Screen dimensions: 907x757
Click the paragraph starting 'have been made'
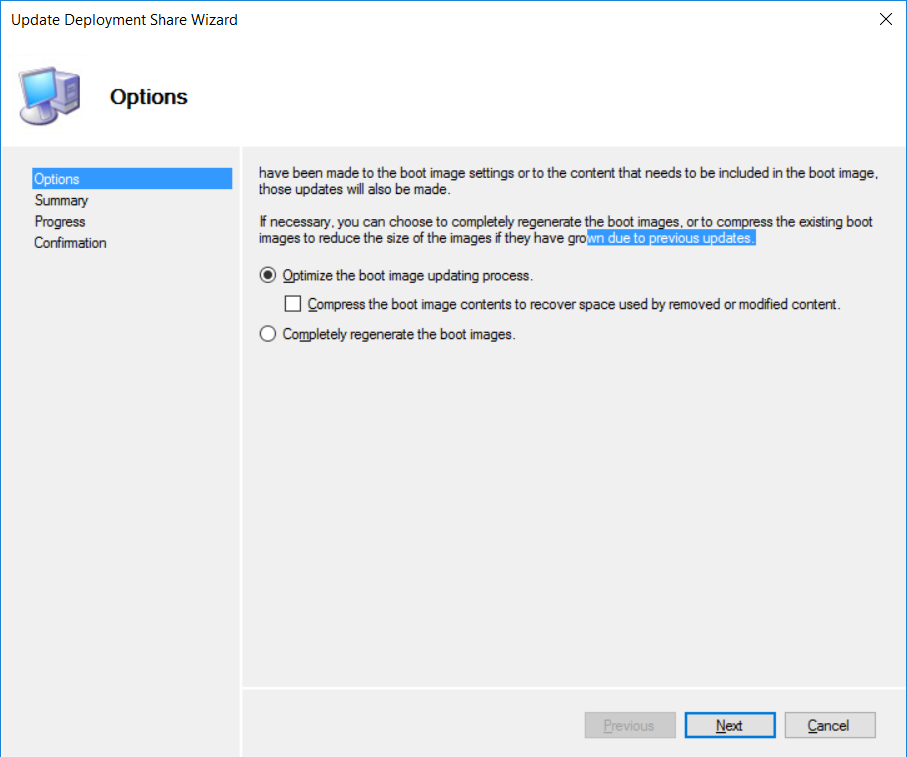pos(568,181)
